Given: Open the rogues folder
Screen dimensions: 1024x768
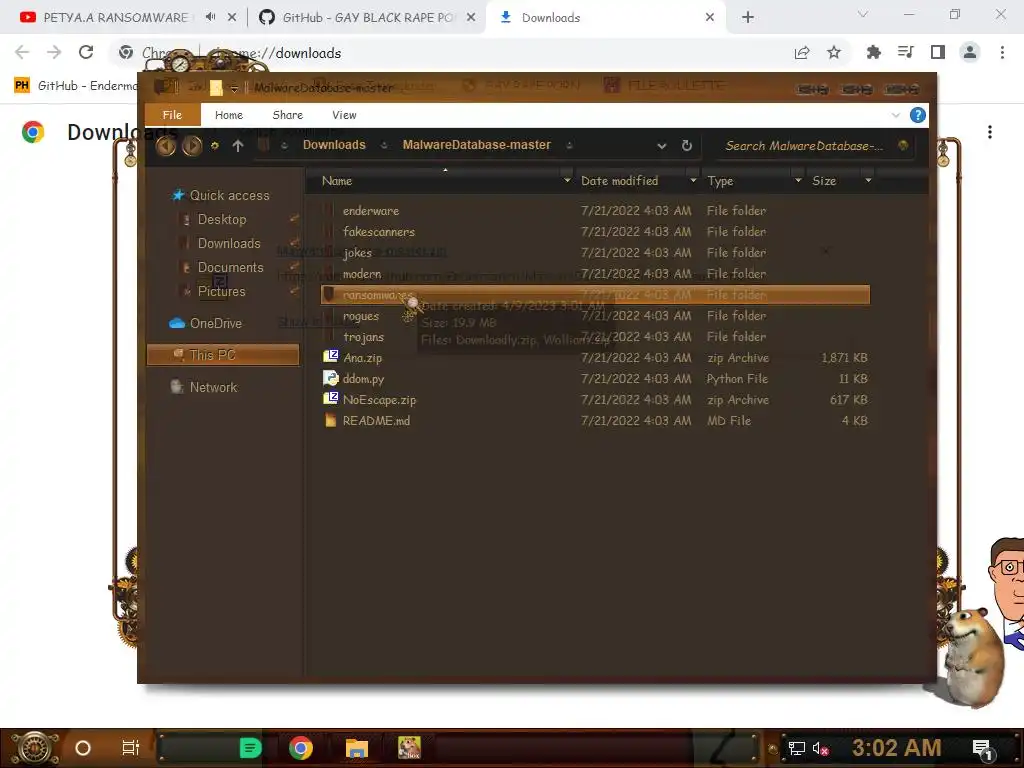Looking at the screenshot, I should 360,315.
